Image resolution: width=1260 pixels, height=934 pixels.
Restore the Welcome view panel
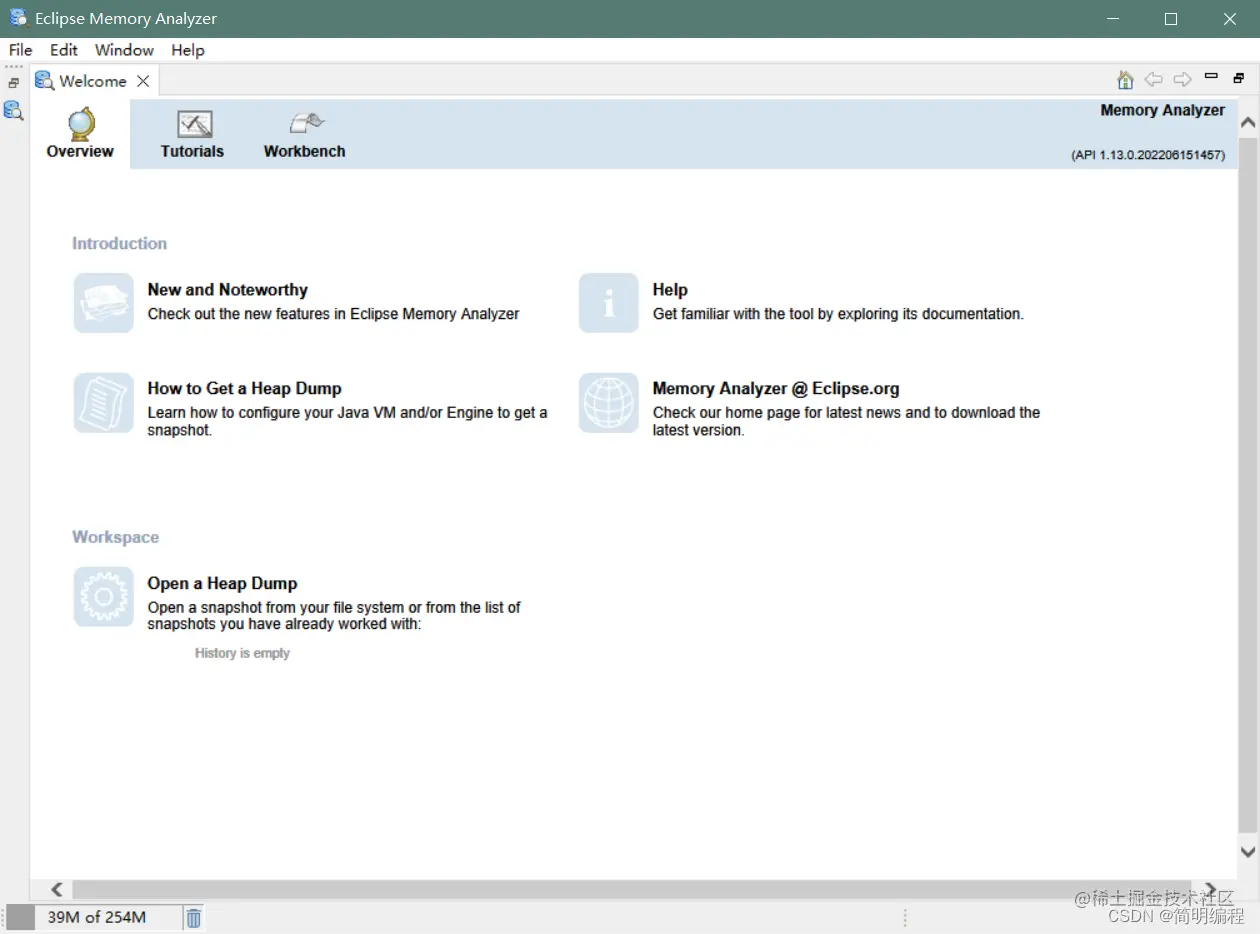click(1238, 78)
